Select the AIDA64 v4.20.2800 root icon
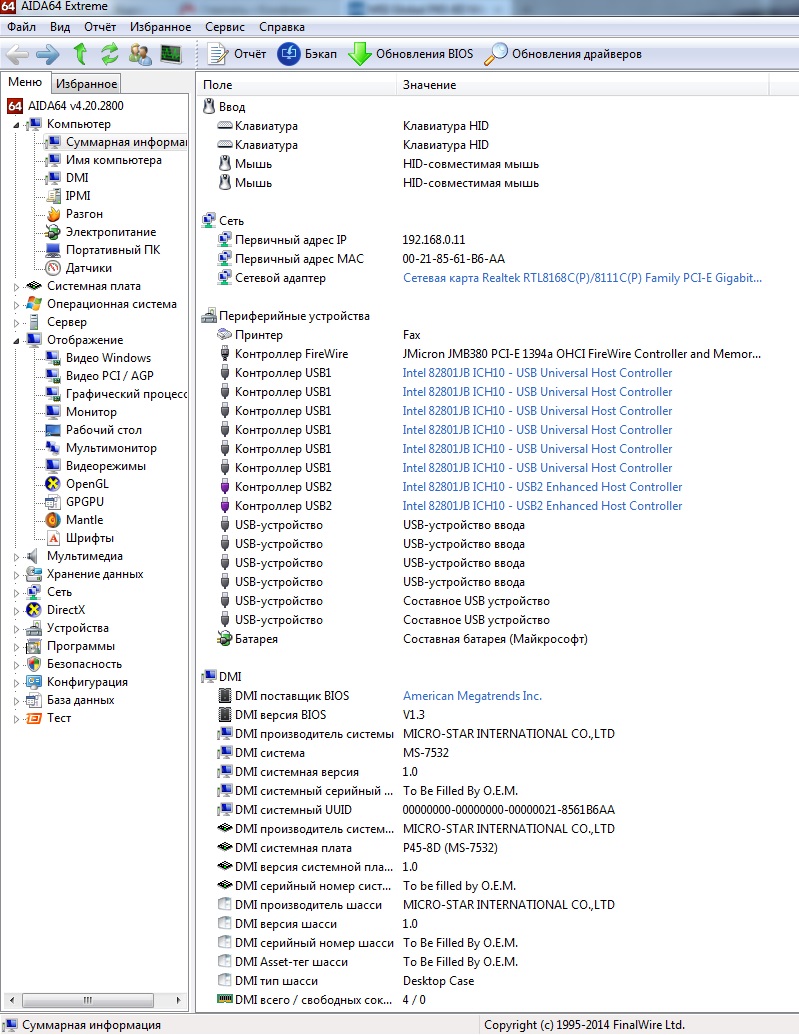The height and width of the screenshot is (1035, 799). [x=15, y=106]
